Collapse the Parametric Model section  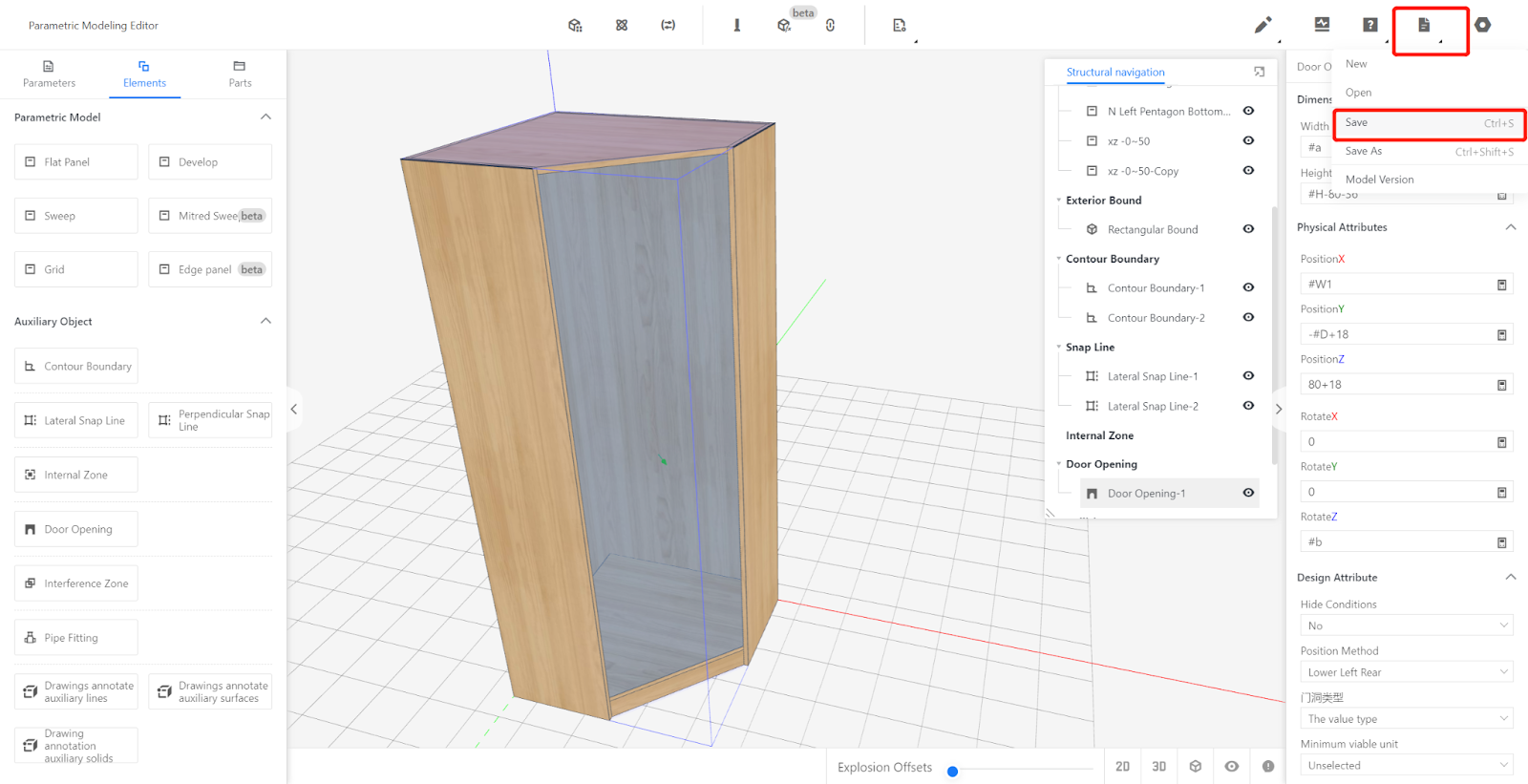coord(265,117)
